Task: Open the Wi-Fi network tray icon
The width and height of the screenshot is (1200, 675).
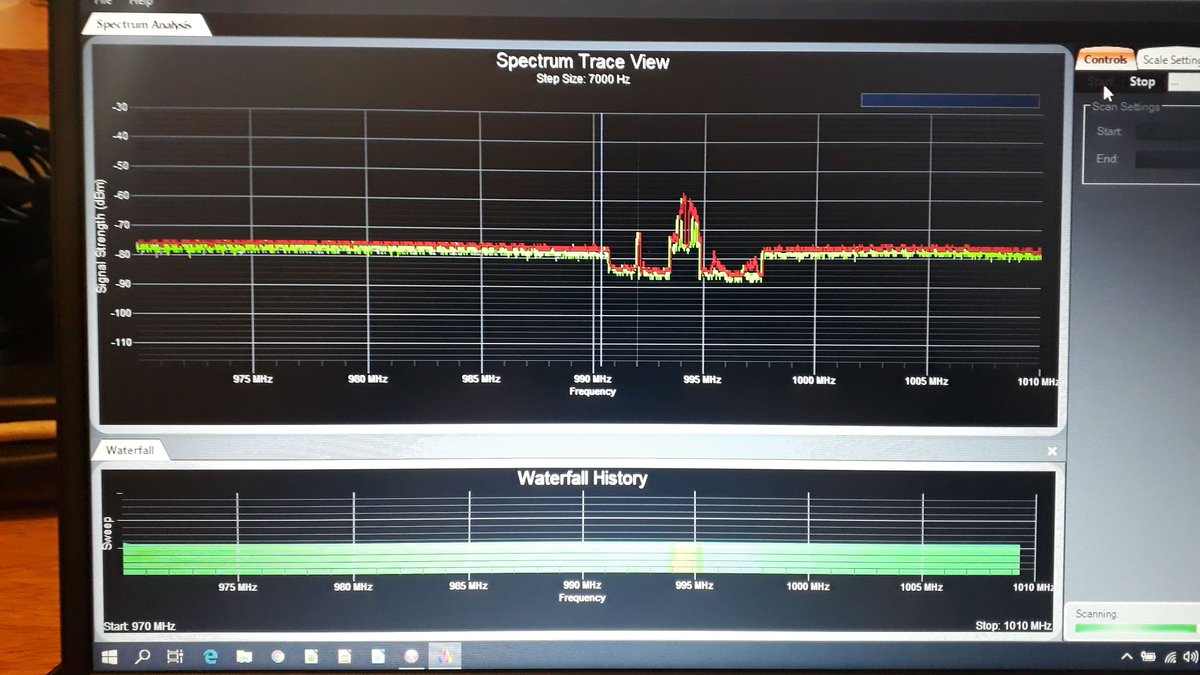Action: coord(1169,657)
